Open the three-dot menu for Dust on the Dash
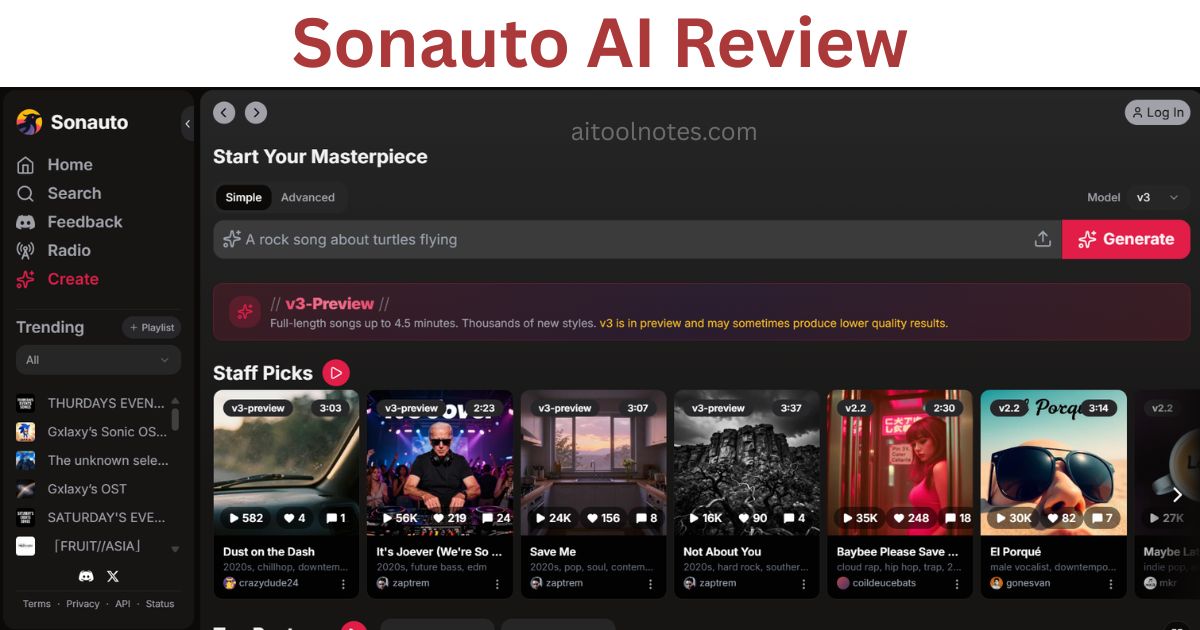This screenshot has width=1200, height=630. 343,583
